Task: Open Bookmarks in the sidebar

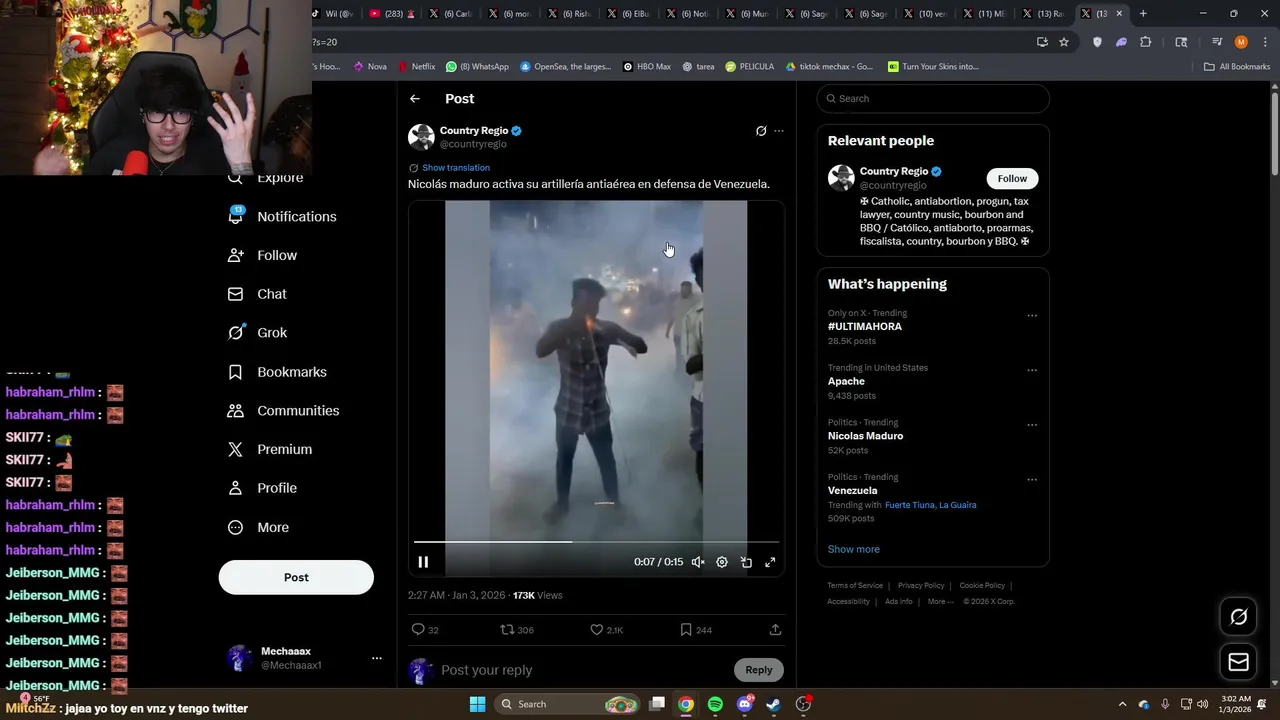Action: pyautogui.click(x=278, y=372)
